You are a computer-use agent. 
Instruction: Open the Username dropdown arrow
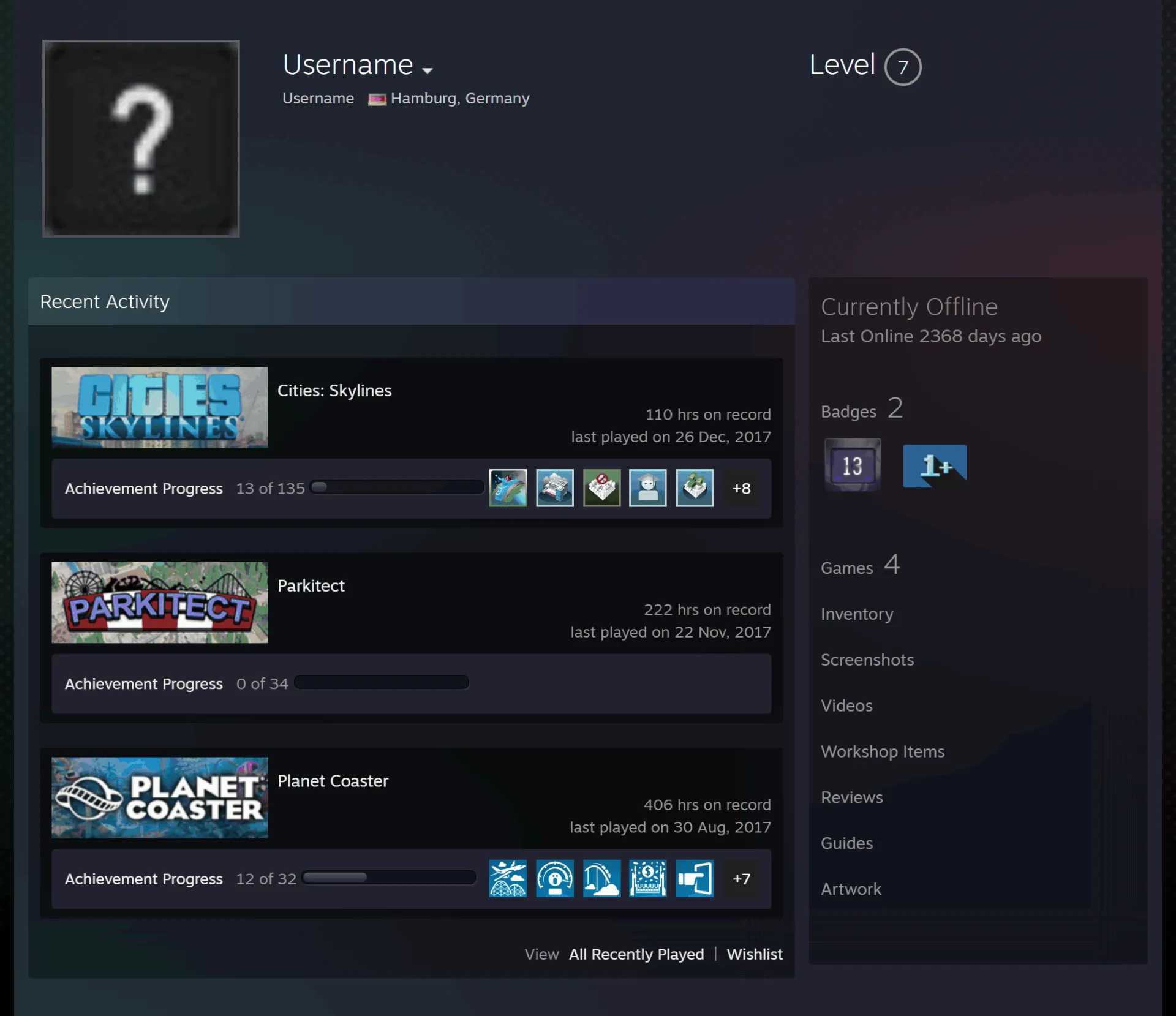point(428,70)
